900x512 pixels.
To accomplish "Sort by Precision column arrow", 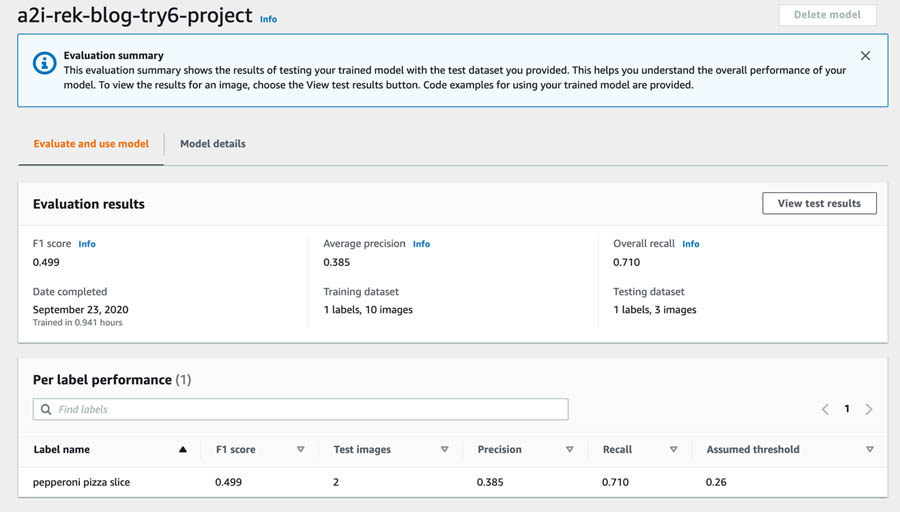I will [569, 449].
